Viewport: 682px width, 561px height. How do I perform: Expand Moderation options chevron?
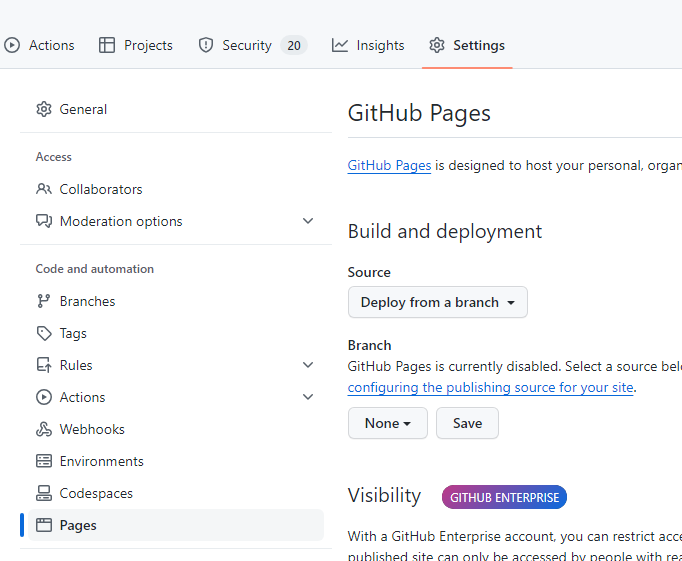(308, 221)
